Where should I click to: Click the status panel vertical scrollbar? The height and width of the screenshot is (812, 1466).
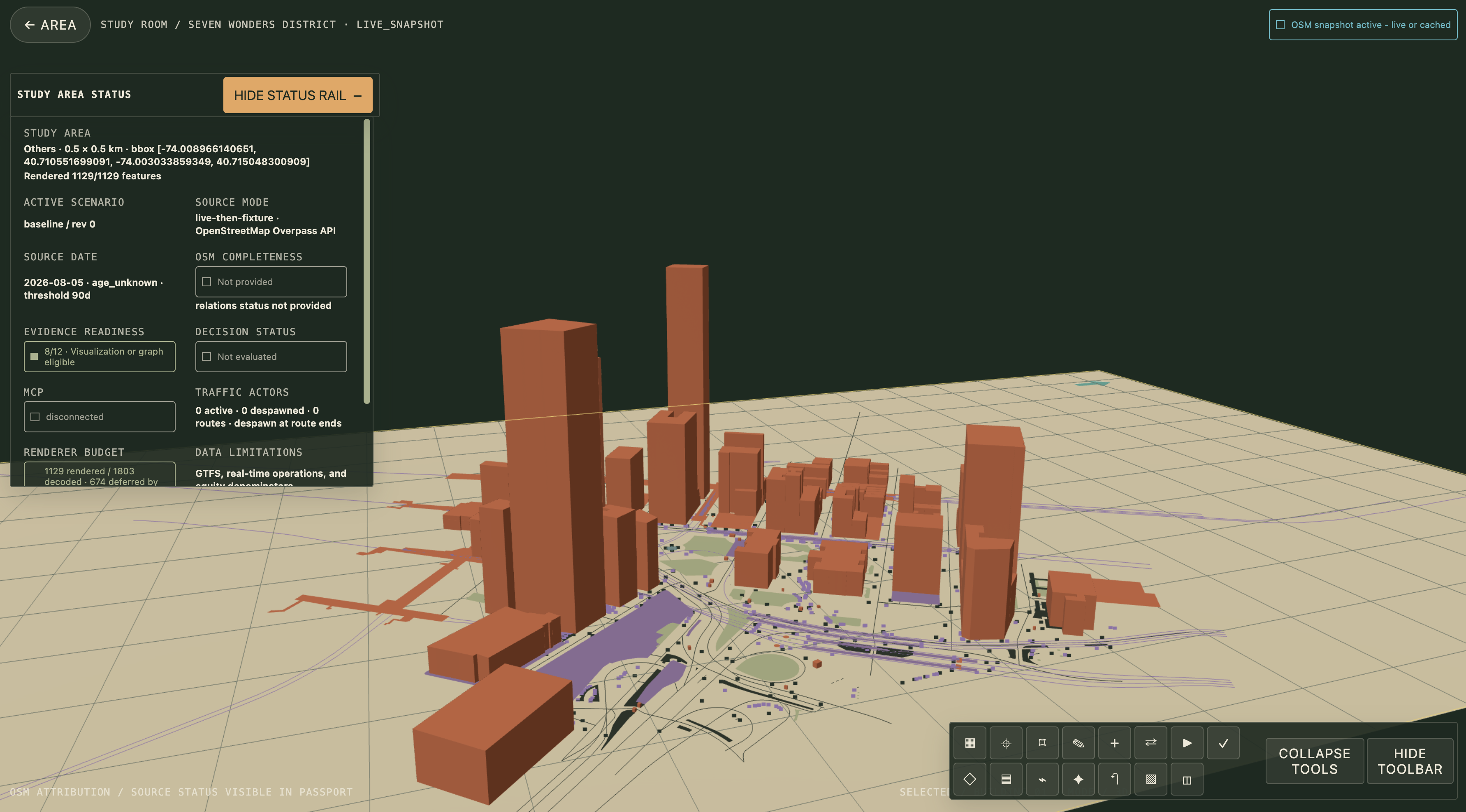click(366, 261)
